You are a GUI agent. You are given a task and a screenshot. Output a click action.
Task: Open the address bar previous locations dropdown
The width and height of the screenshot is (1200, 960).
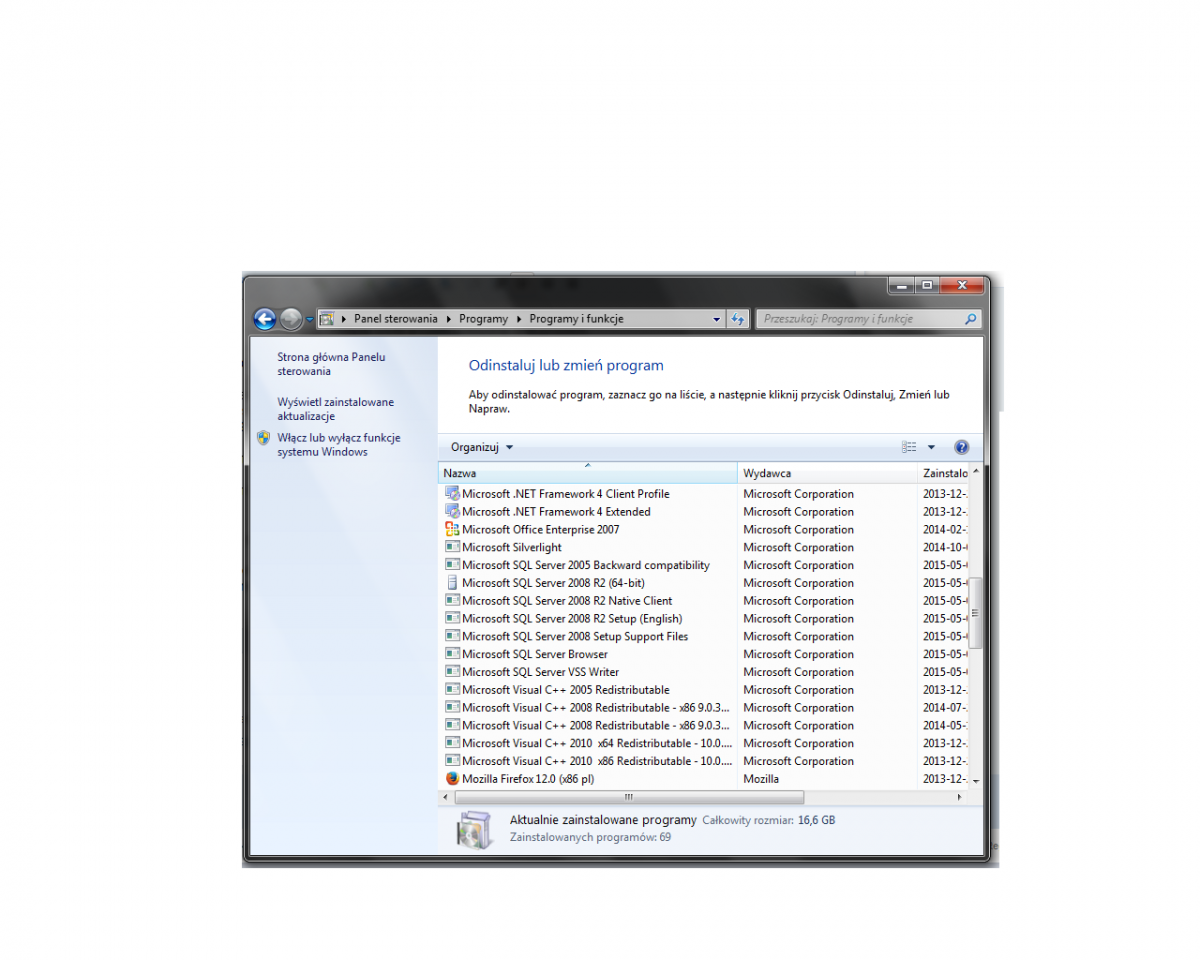pos(717,319)
